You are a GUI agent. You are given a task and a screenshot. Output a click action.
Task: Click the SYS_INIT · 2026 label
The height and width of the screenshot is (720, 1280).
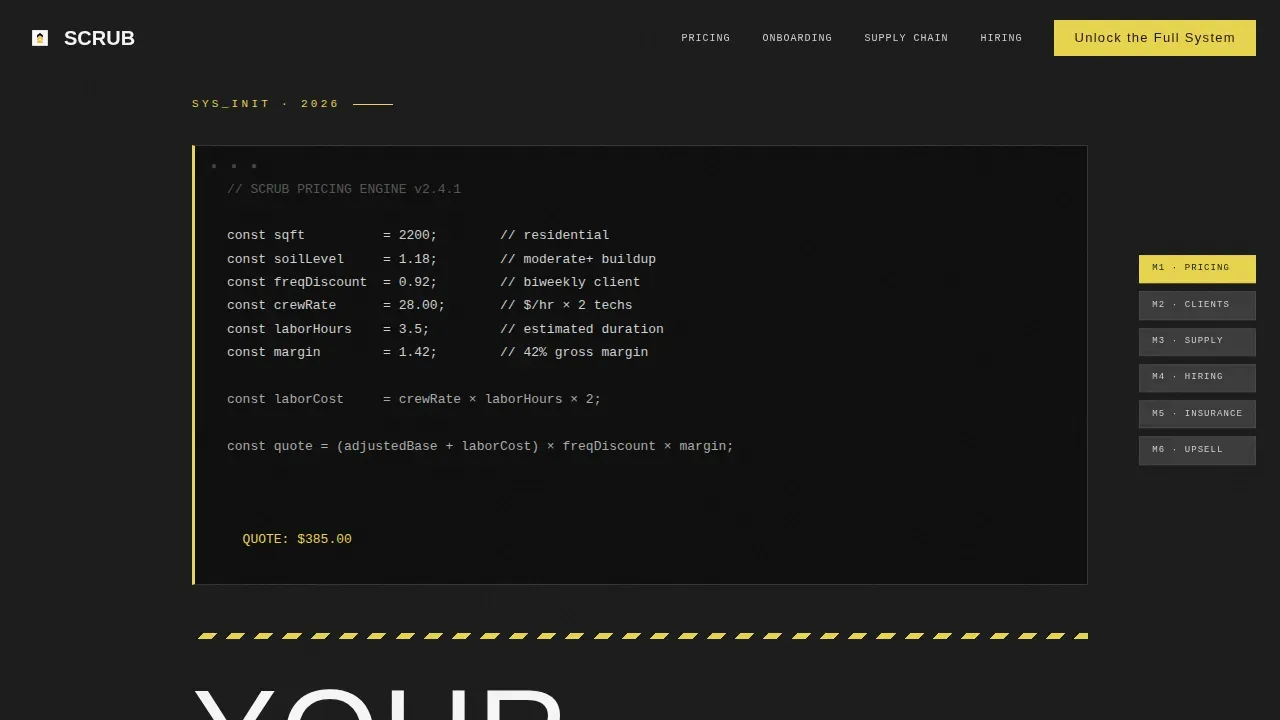tap(266, 104)
